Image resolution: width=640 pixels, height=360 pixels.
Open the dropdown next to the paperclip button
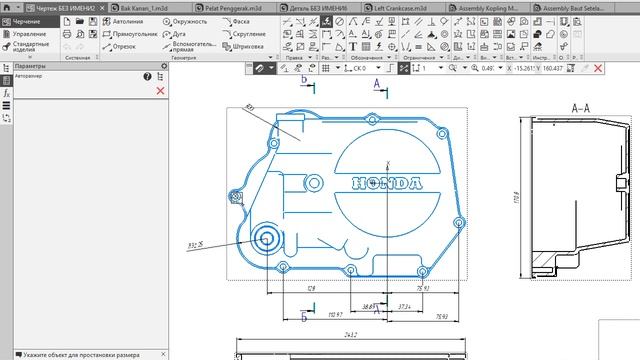271,69
